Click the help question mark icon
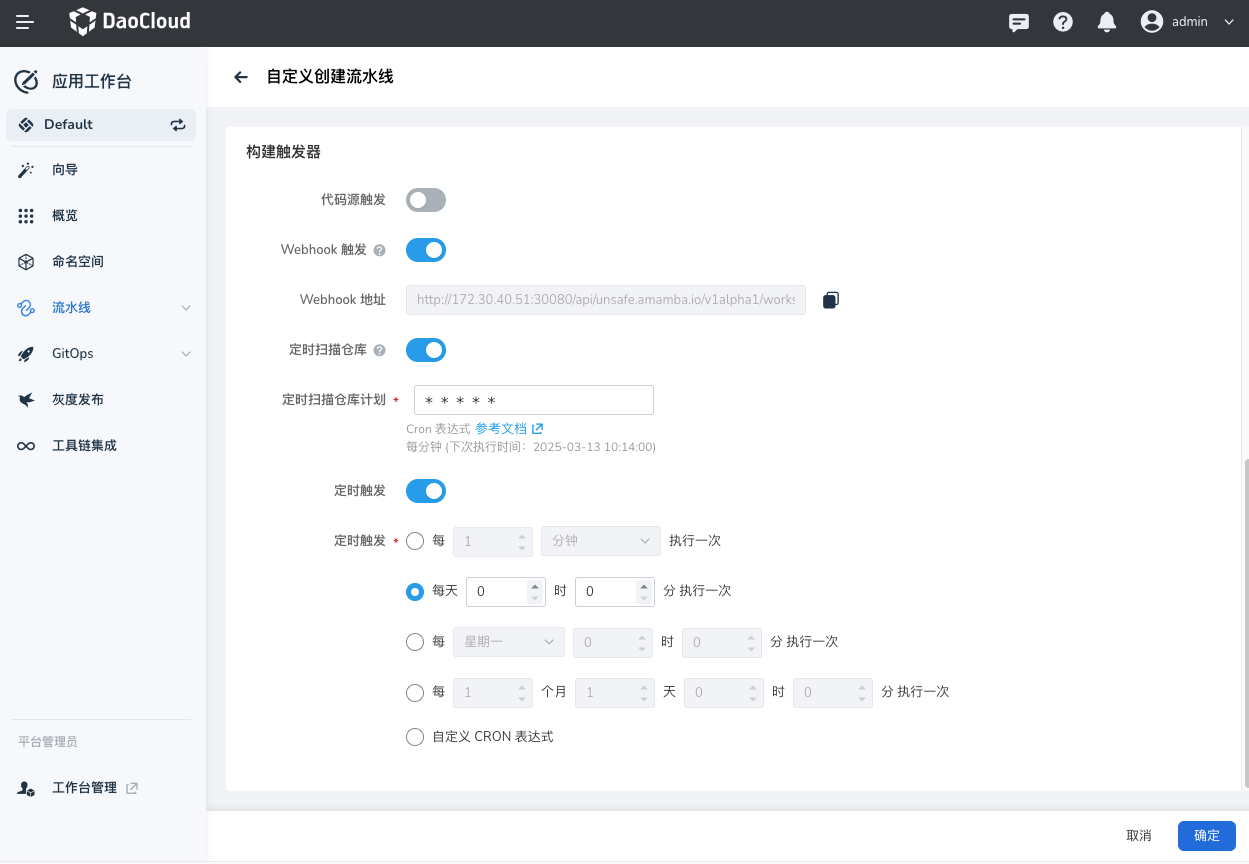 coord(1063,22)
